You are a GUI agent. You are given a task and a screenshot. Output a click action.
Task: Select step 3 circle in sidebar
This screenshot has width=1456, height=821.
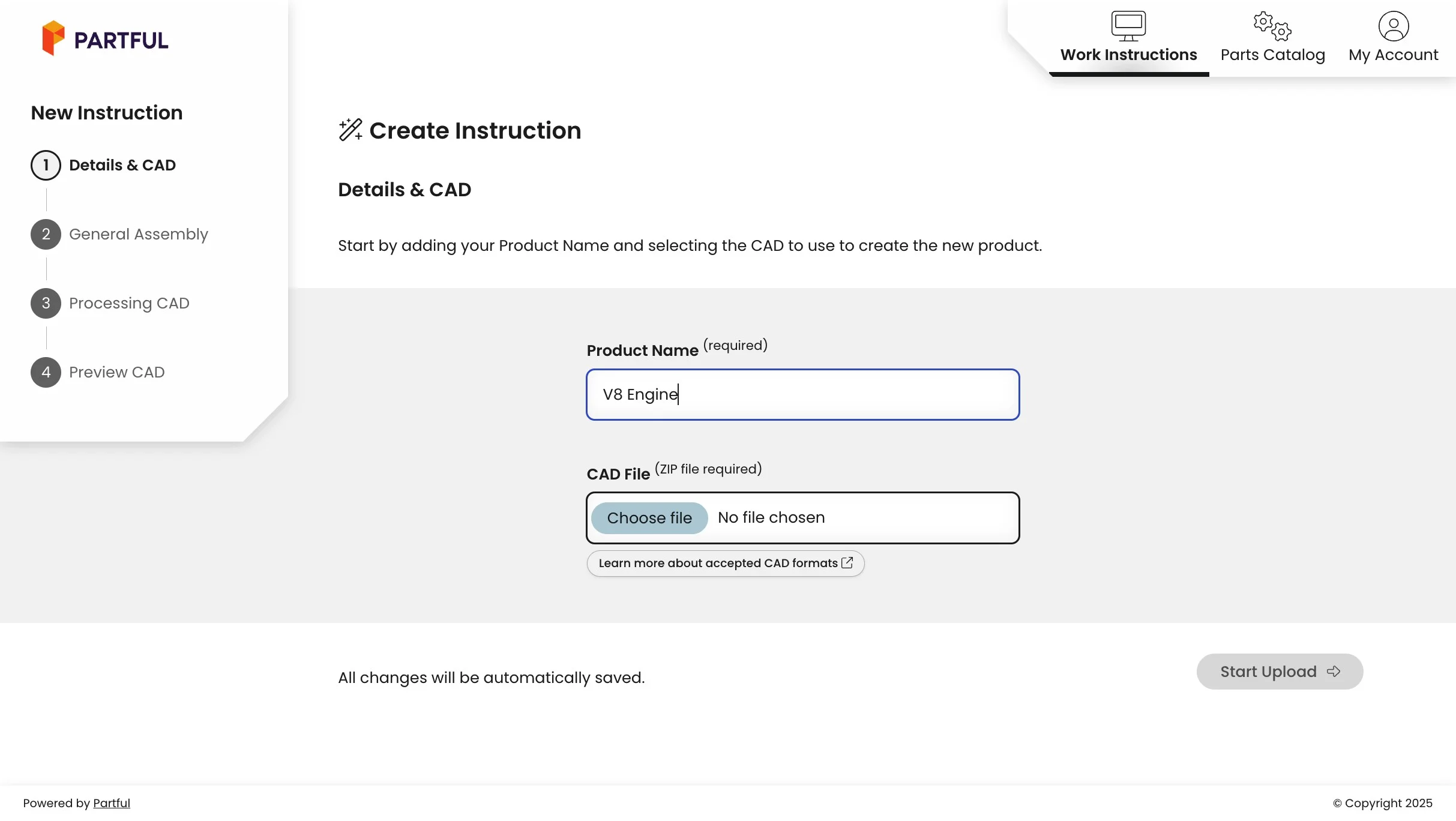46,303
